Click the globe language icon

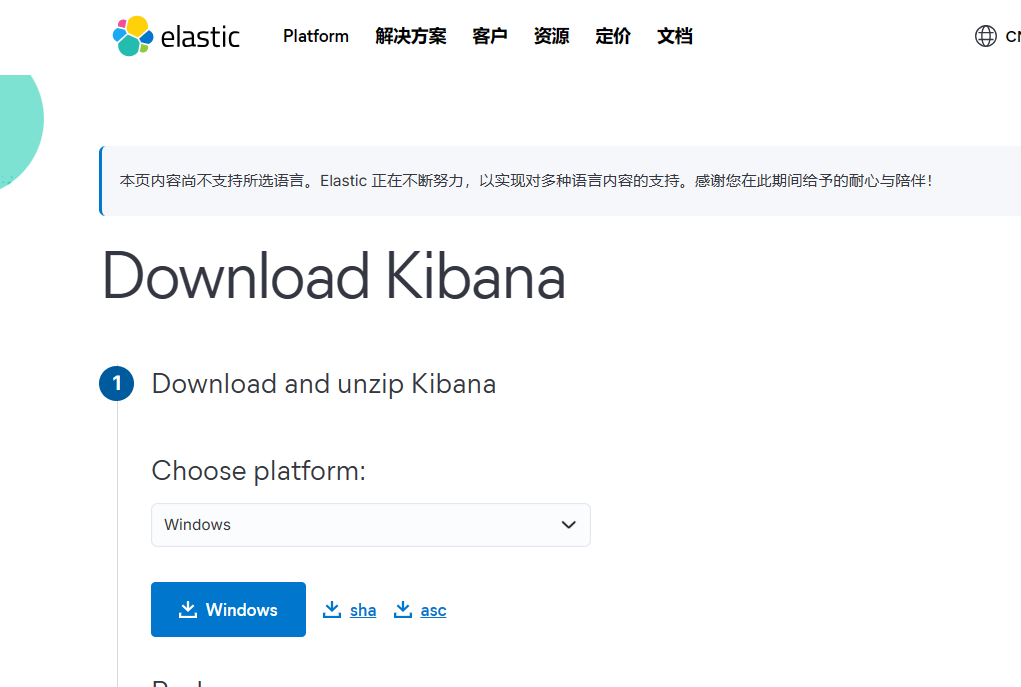[986, 36]
